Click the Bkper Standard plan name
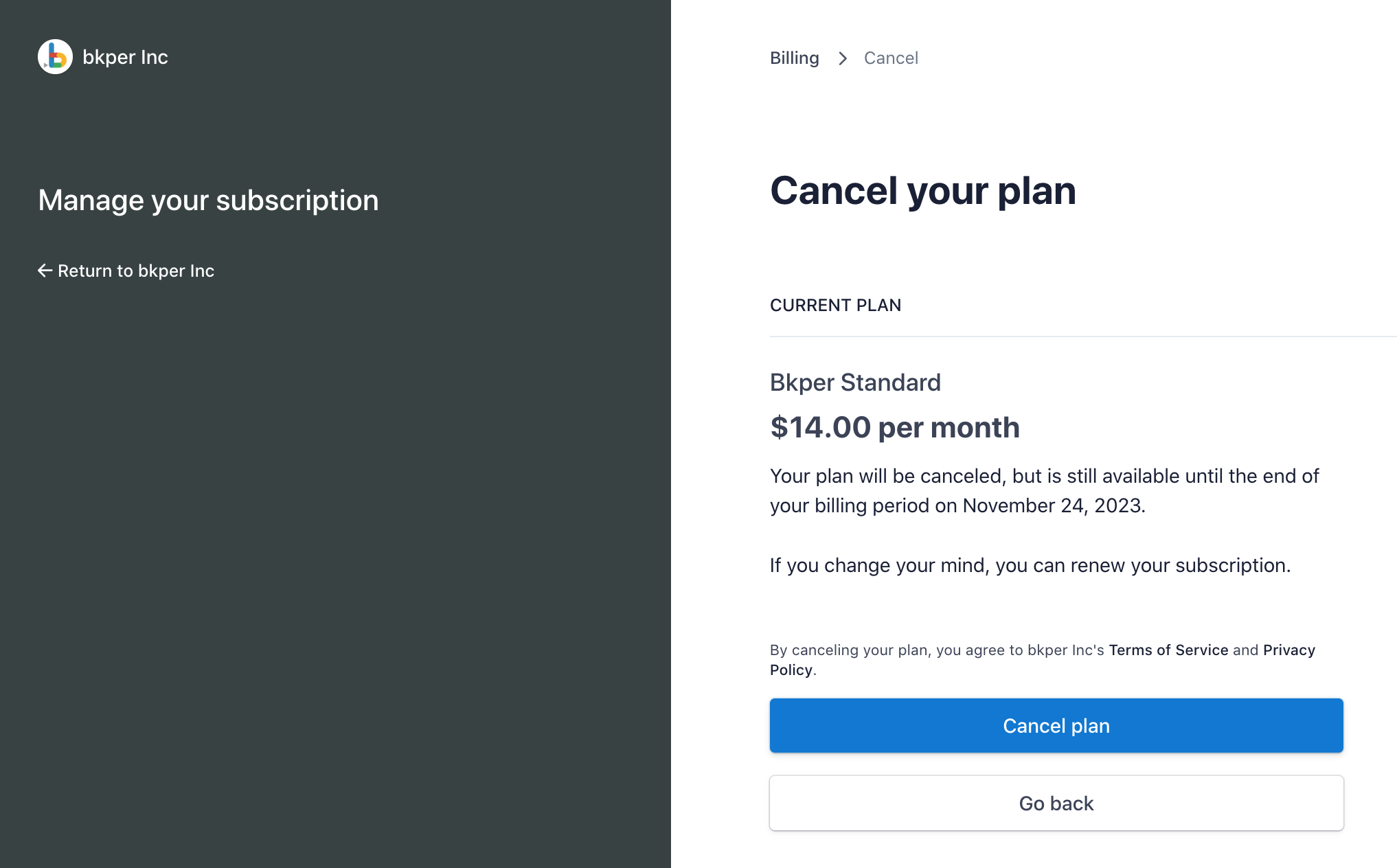Viewport: 1397px width, 868px height. 855,382
